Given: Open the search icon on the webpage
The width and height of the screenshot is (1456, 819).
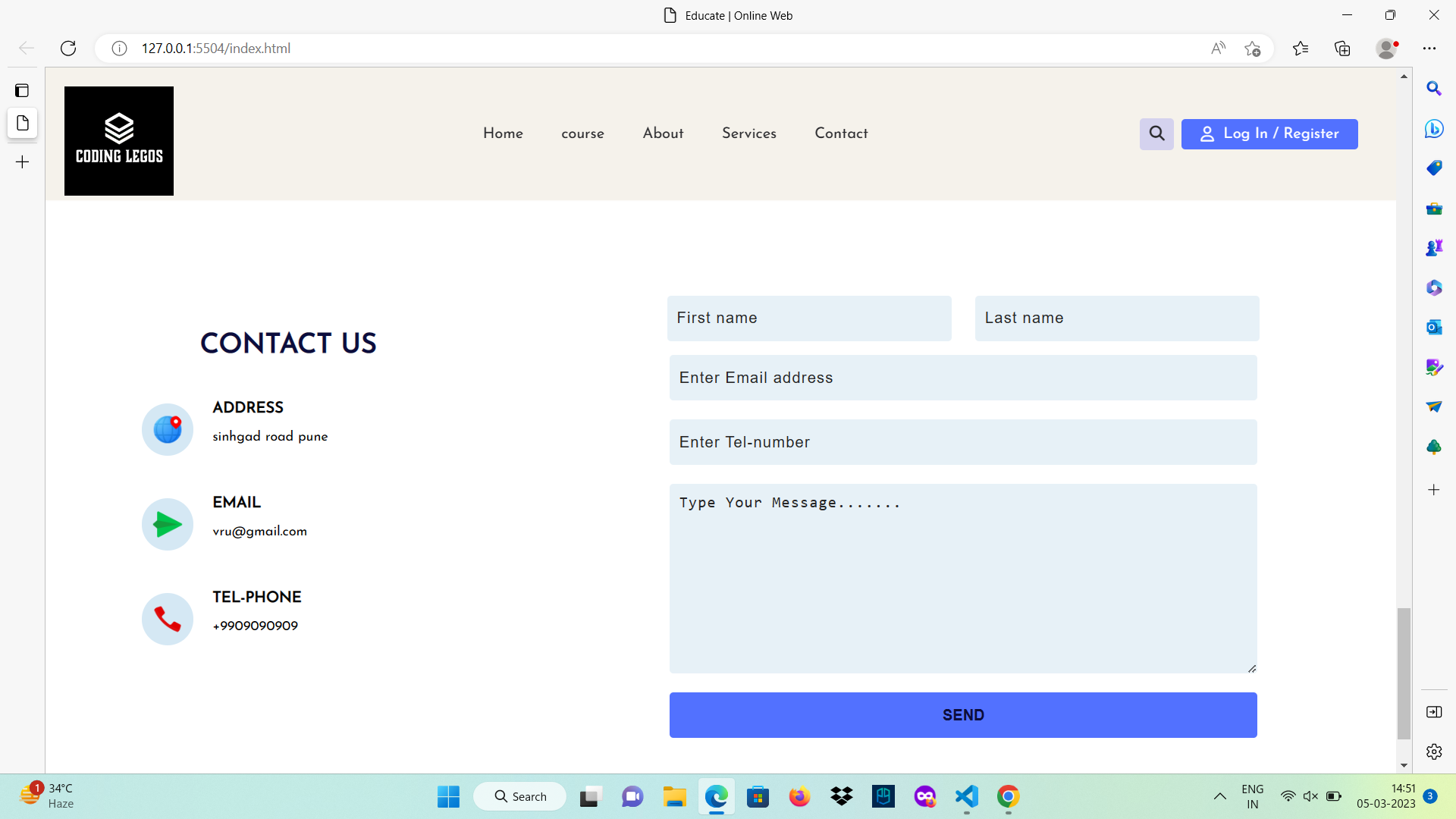Looking at the screenshot, I should [x=1156, y=133].
